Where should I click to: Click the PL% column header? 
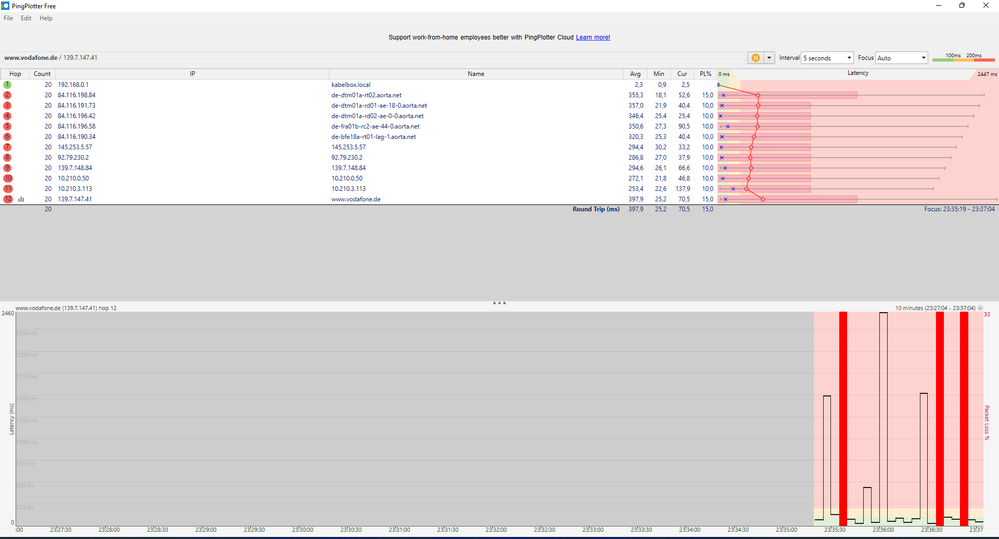tap(705, 74)
